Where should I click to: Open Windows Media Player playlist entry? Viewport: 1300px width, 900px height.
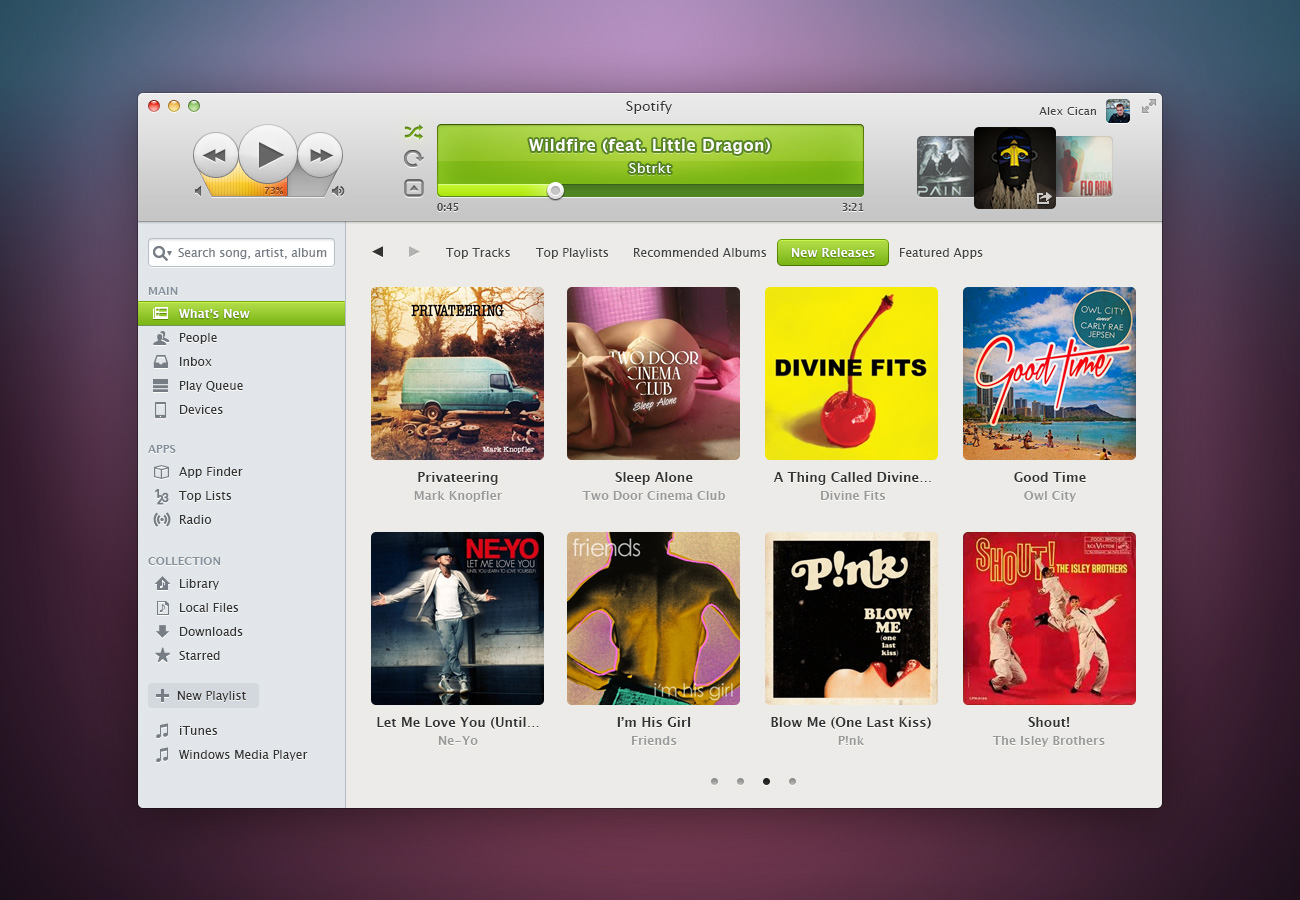click(x=241, y=755)
